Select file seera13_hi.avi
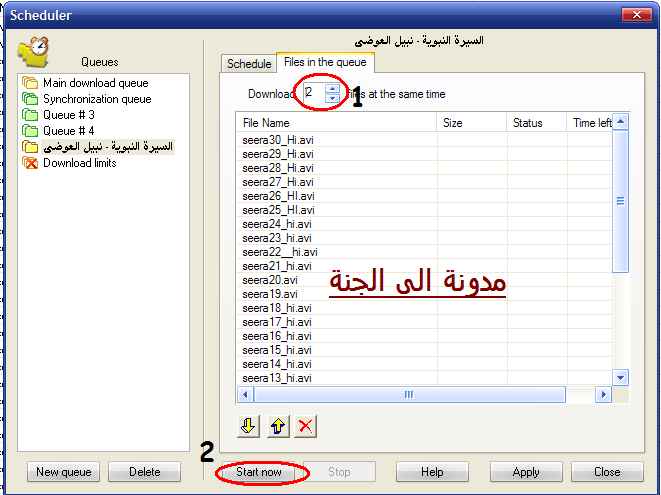 coord(277,378)
